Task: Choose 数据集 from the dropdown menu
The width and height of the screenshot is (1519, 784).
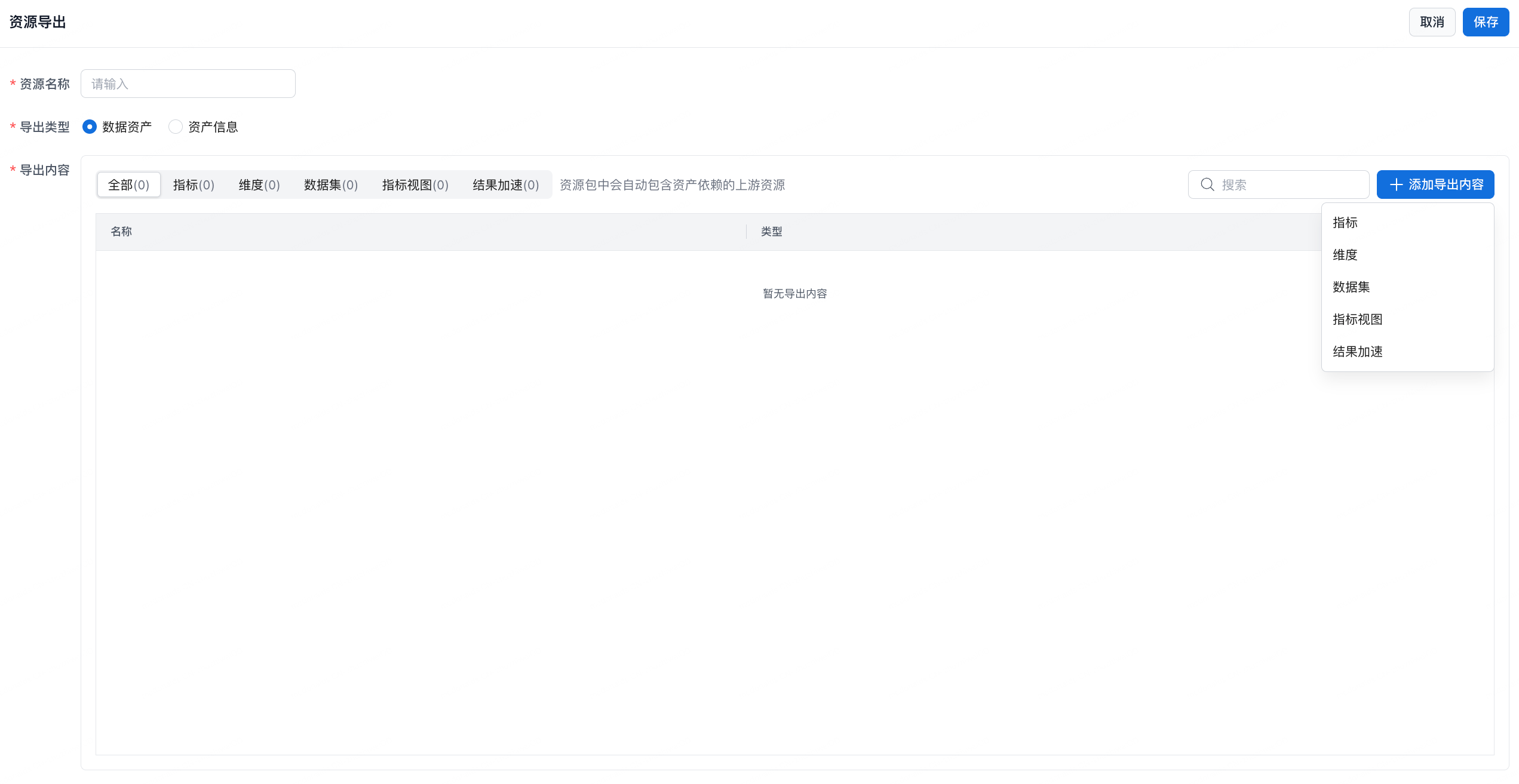Action: 1351,287
